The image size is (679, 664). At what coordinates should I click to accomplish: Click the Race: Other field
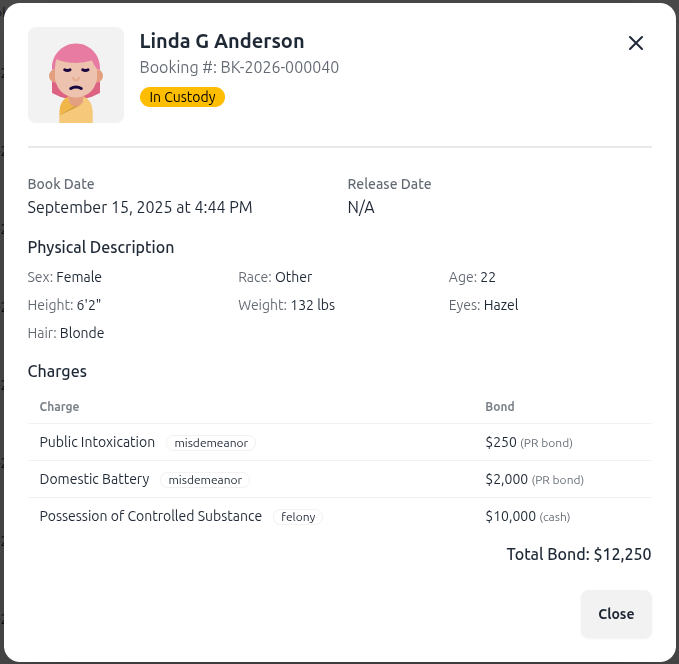tap(275, 277)
